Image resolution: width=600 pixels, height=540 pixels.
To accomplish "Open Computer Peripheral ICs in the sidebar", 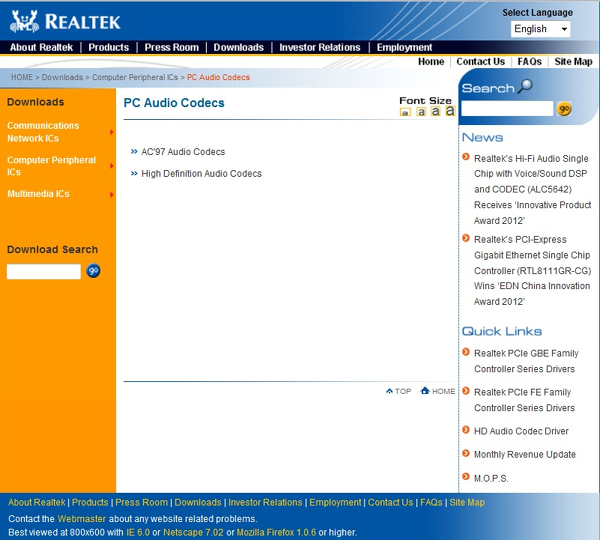I will click(51, 166).
